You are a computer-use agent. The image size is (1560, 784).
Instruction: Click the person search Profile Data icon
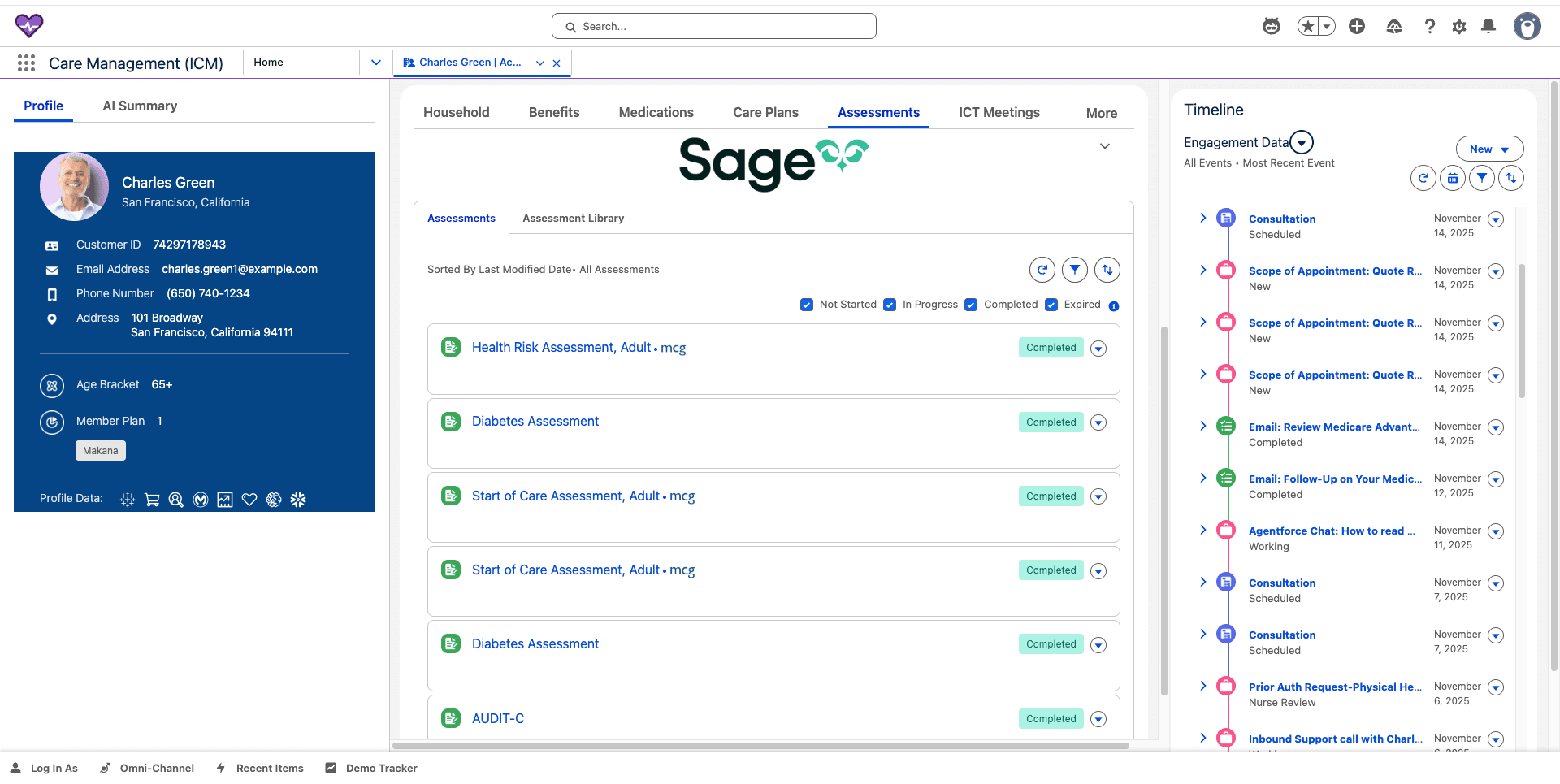tap(176, 500)
